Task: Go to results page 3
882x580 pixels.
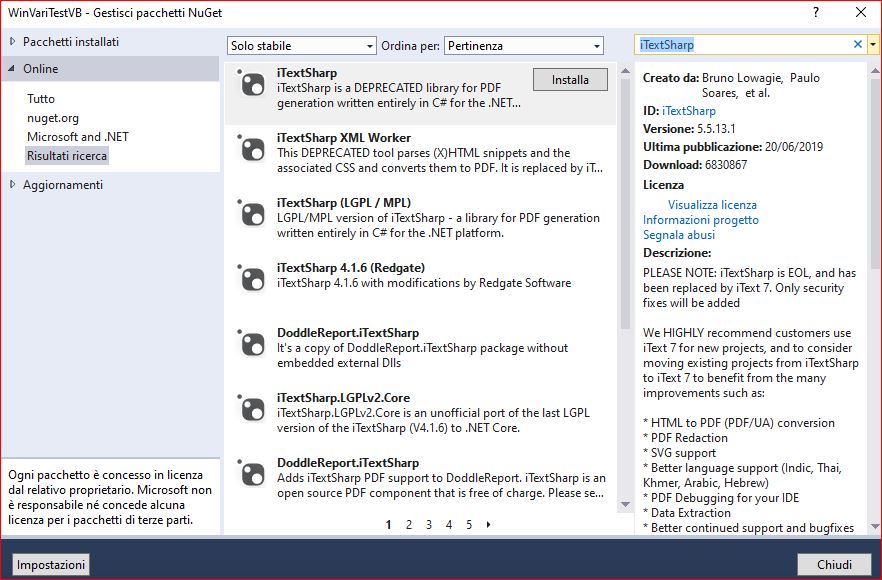Action: (x=429, y=525)
